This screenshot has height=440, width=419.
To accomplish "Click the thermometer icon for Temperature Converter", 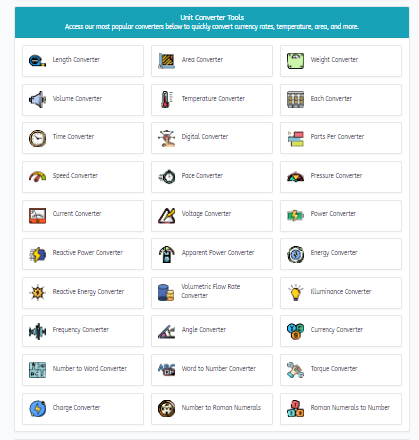I will [x=166, y=99].
